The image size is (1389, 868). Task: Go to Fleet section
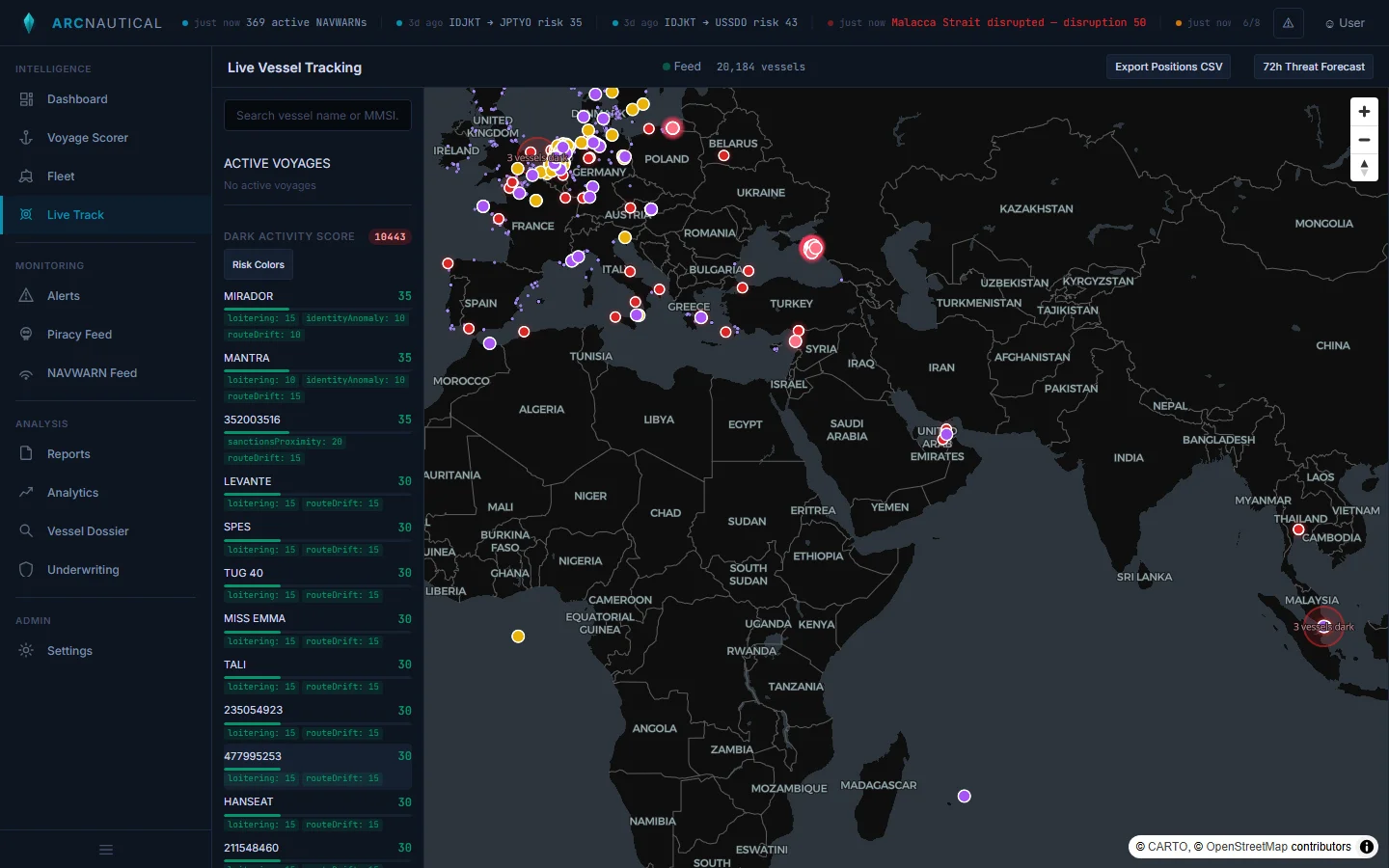106,176
